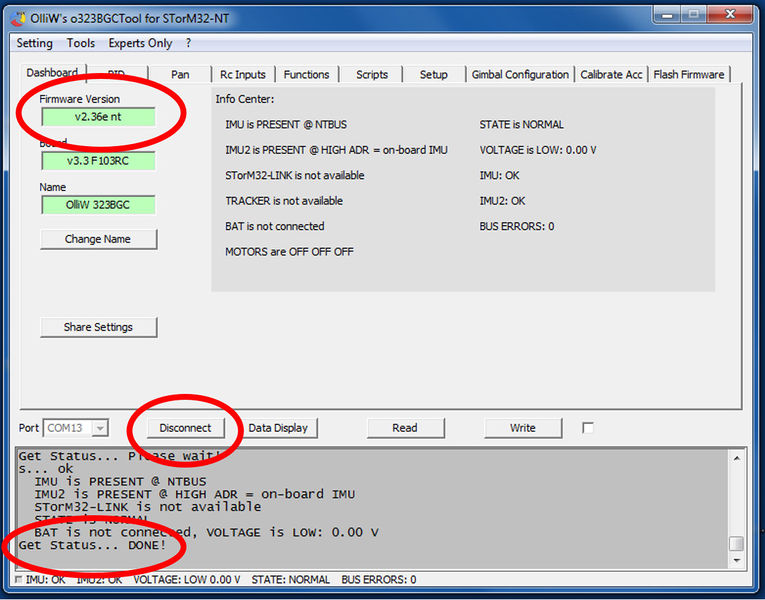Switch to the Gimbal Configuration tab
Viewport: 765px width, 600px height.
tap(520, 75)
